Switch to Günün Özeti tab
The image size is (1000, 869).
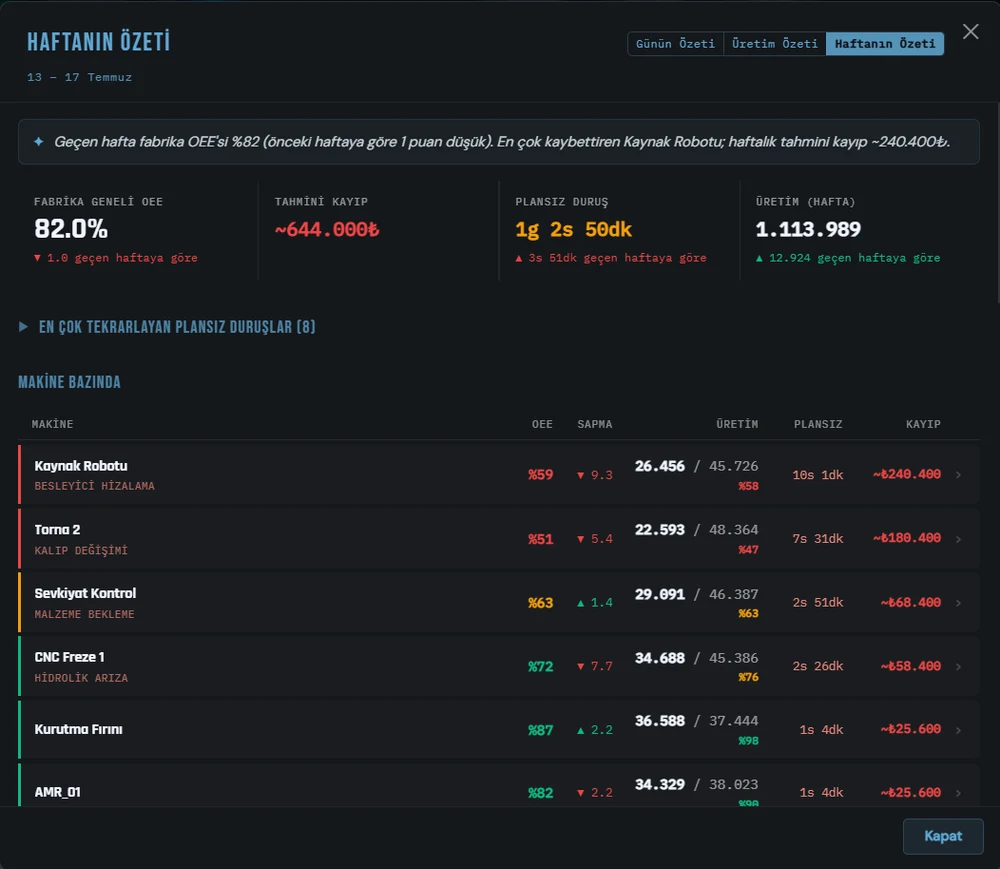(675, 44)
